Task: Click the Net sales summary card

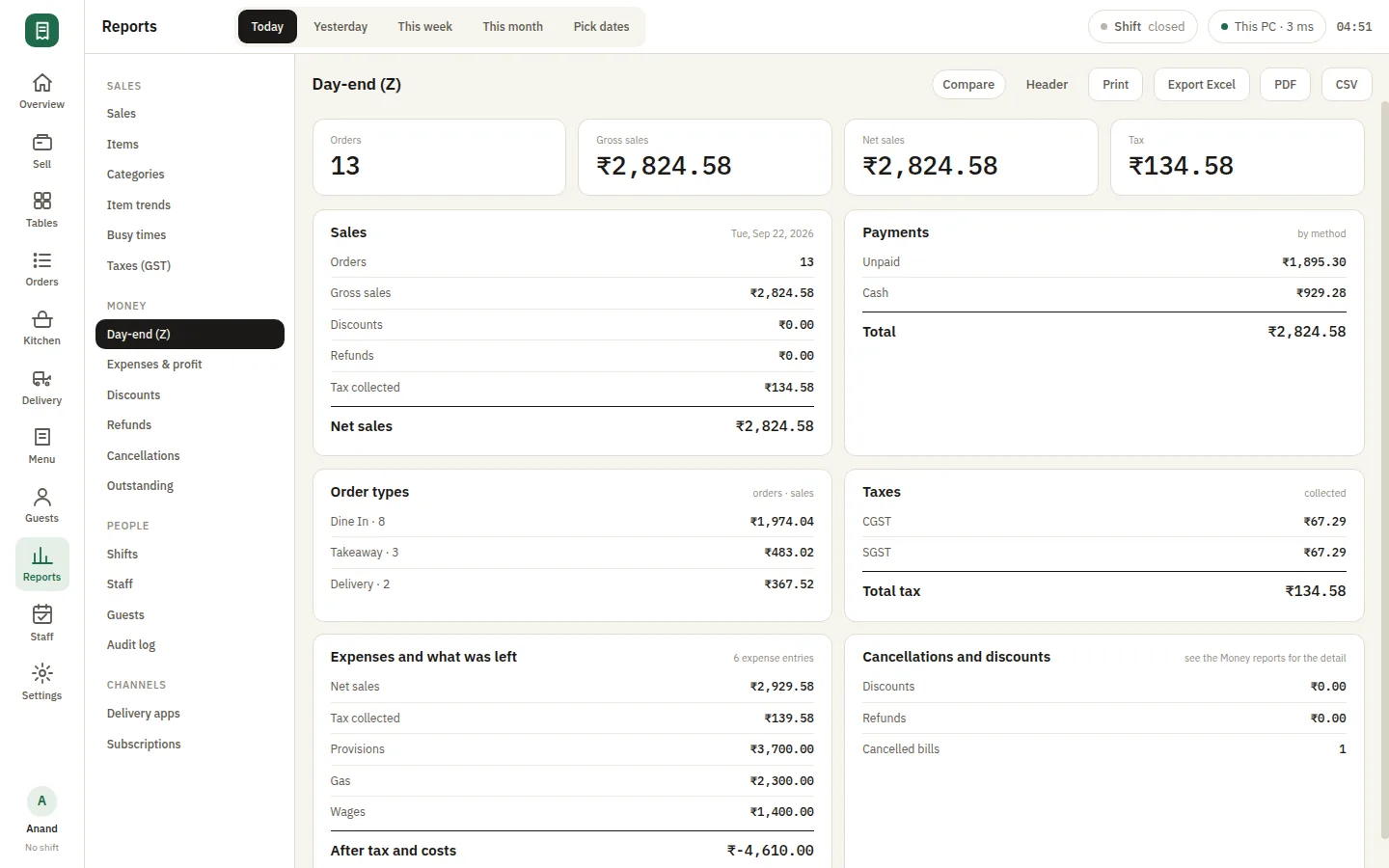Action: [x=971, y=157]
